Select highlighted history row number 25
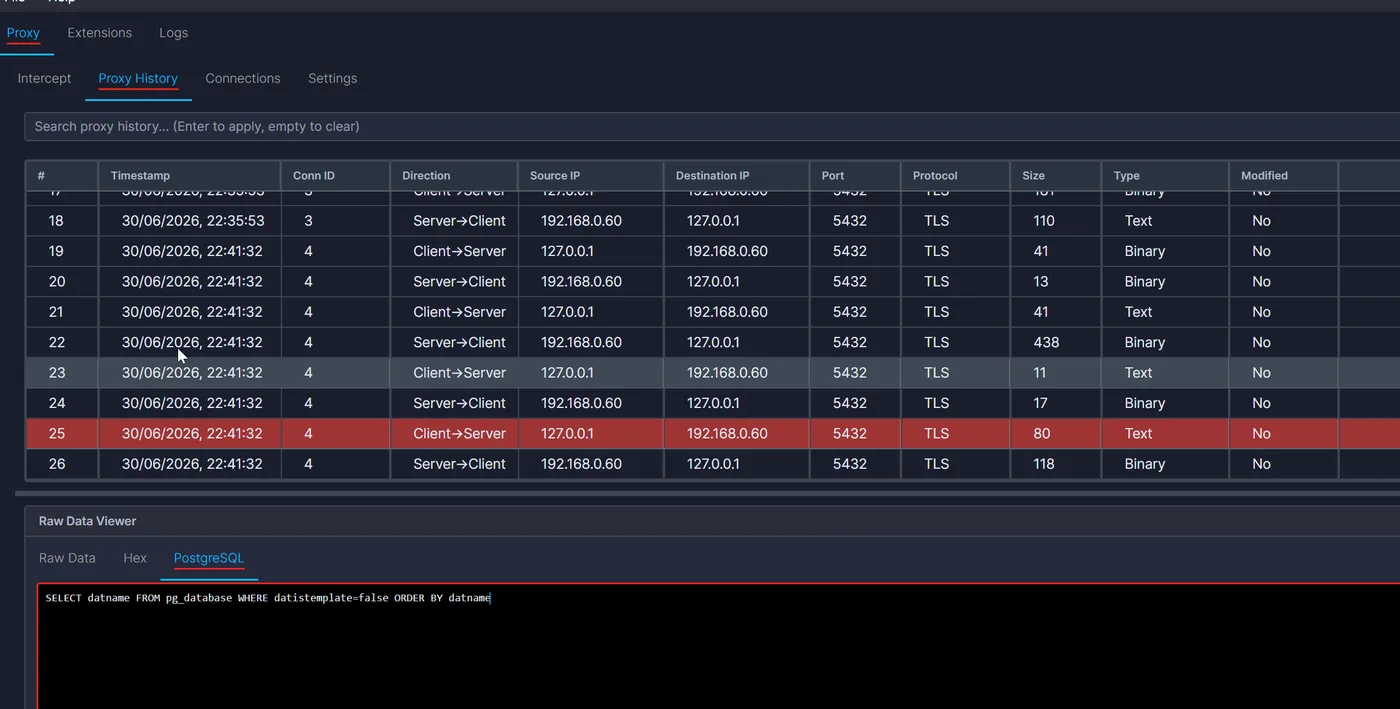1400x709 pixels. pos(712,434)
